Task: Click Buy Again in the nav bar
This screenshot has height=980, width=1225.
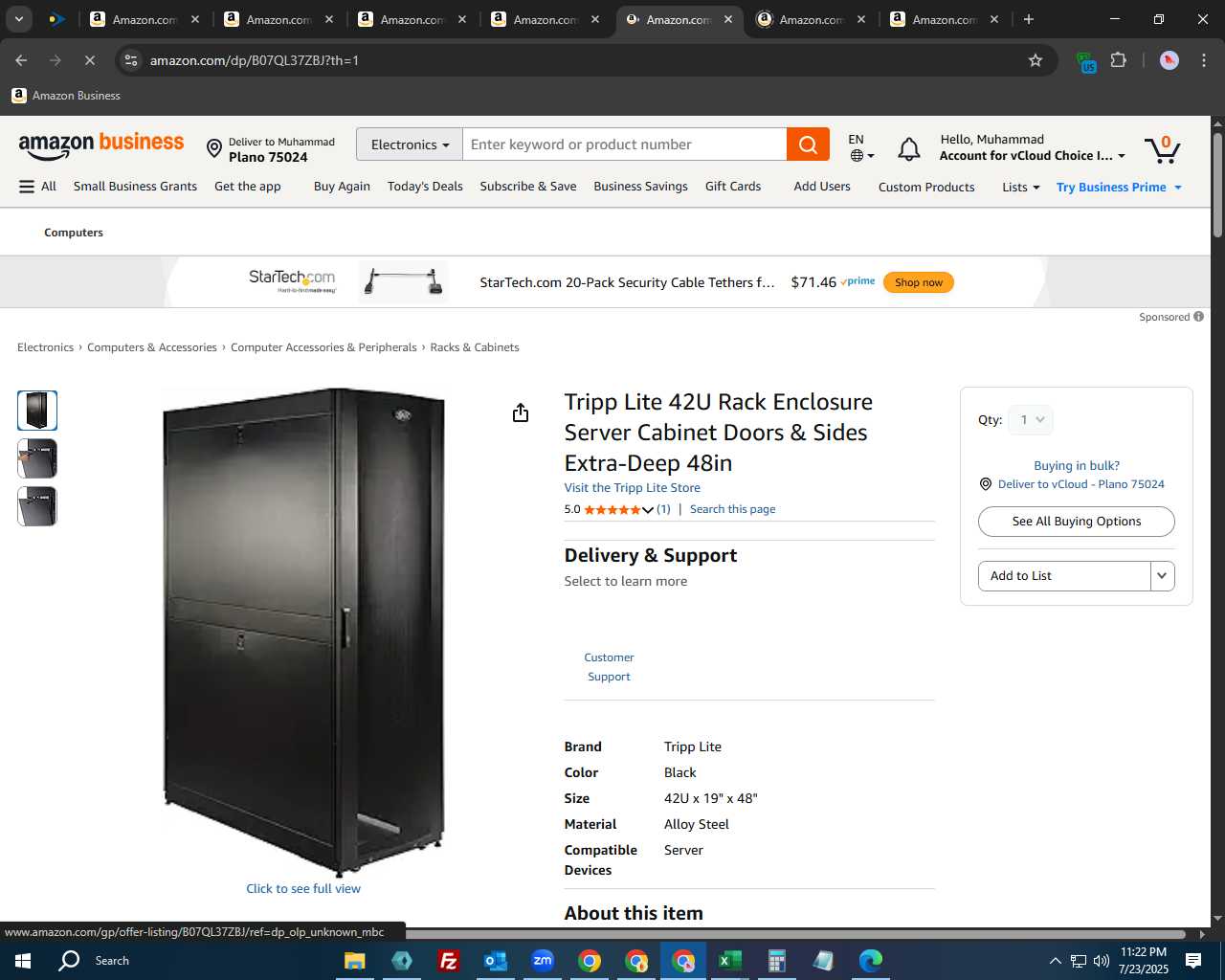Action: point(342,187)
